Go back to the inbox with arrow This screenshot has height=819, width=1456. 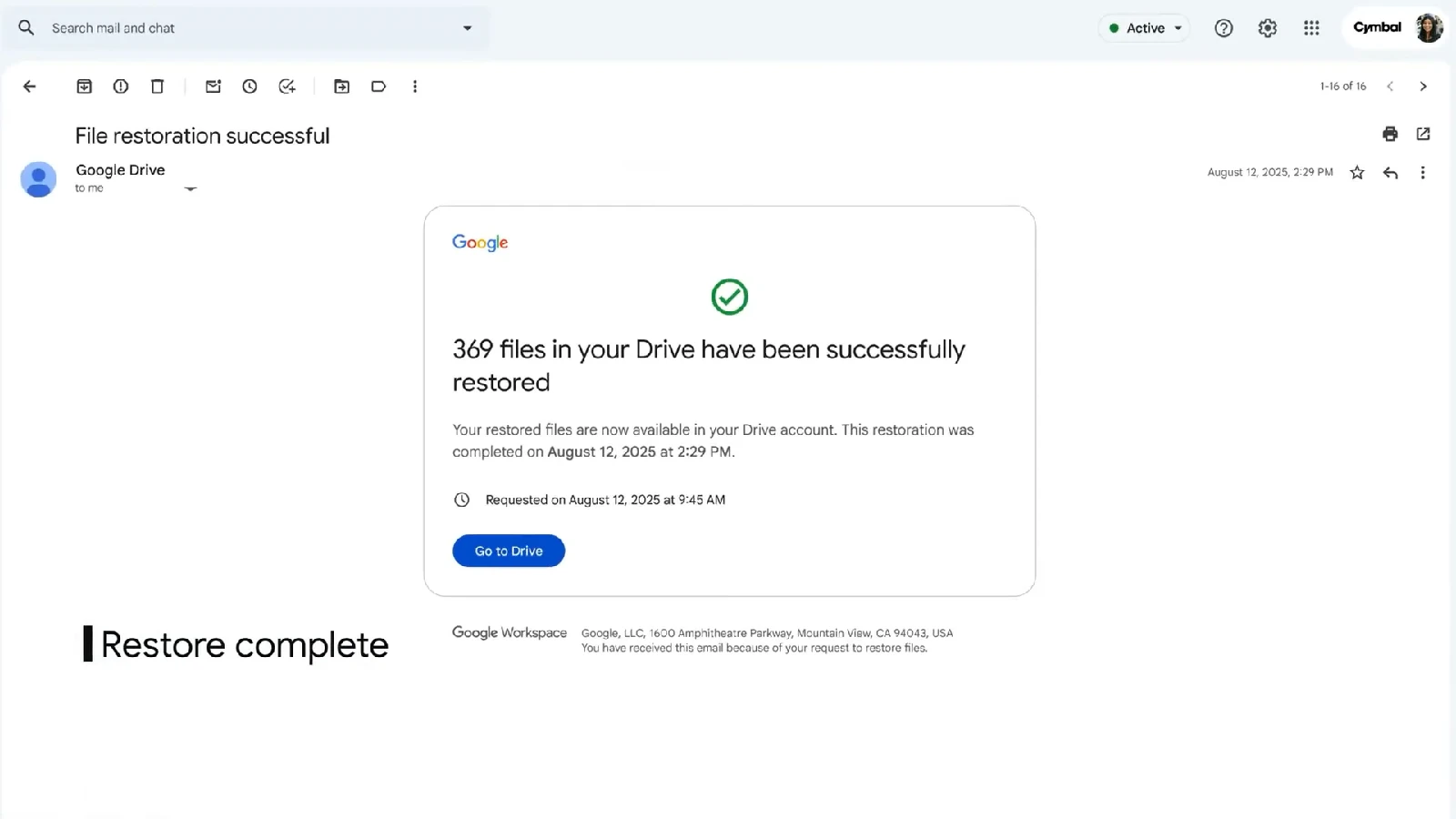pyautogui.click(x=29, y=86)
